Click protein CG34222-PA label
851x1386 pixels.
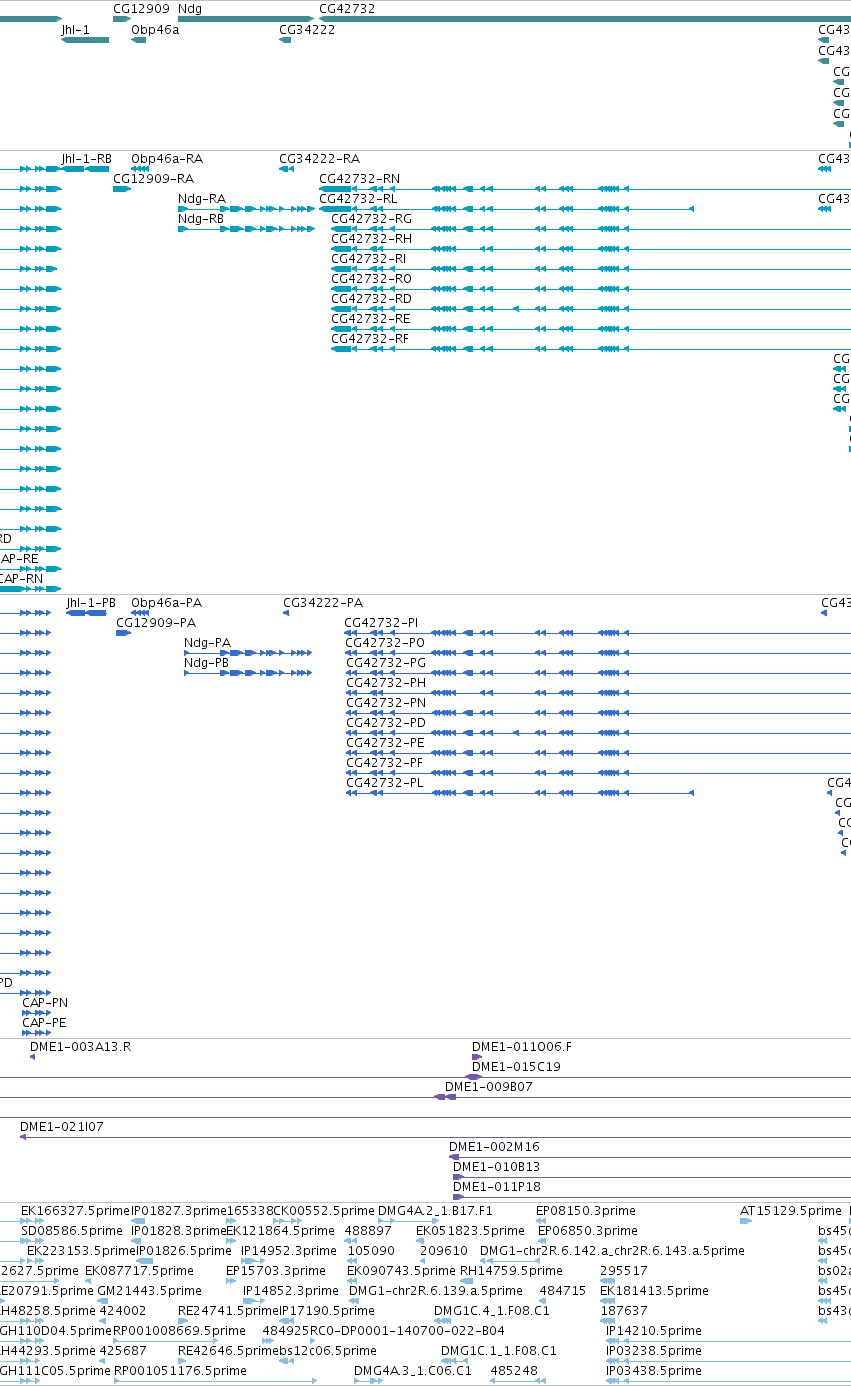[x=323, y=602]
